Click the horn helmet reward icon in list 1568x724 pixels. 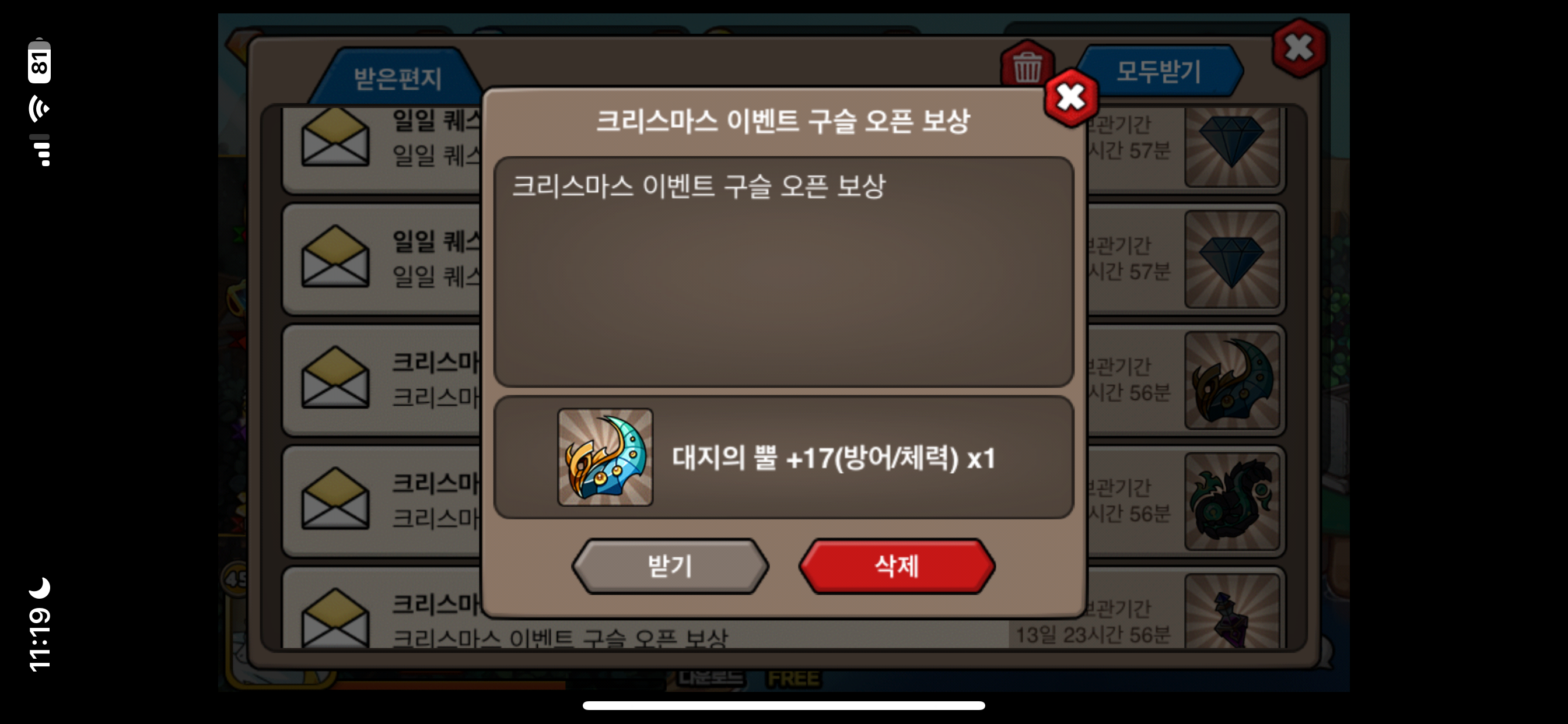[1232, 380]
